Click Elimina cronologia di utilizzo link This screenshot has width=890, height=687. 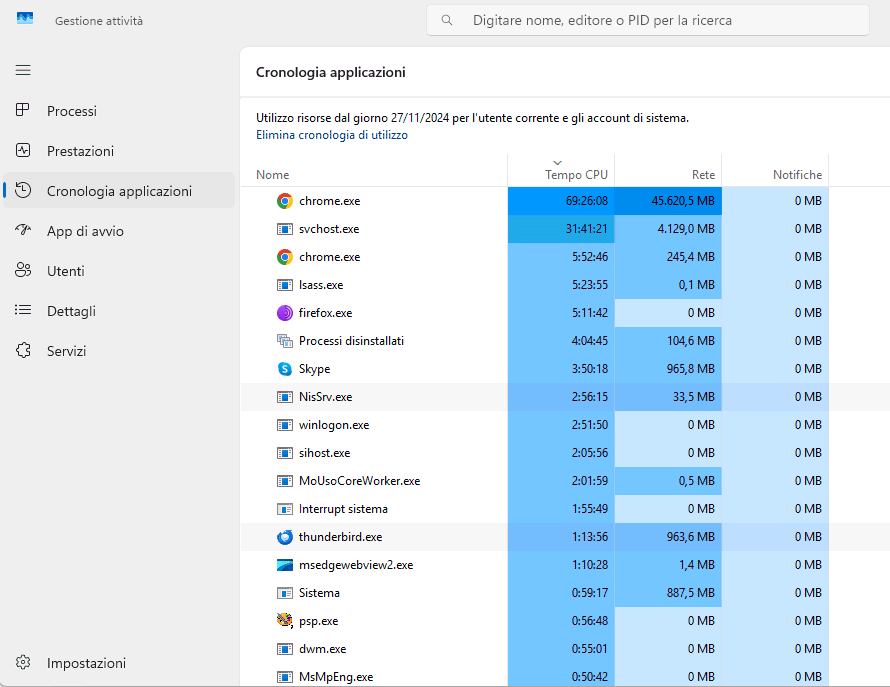pyautogui.click(x=332, y=135)
